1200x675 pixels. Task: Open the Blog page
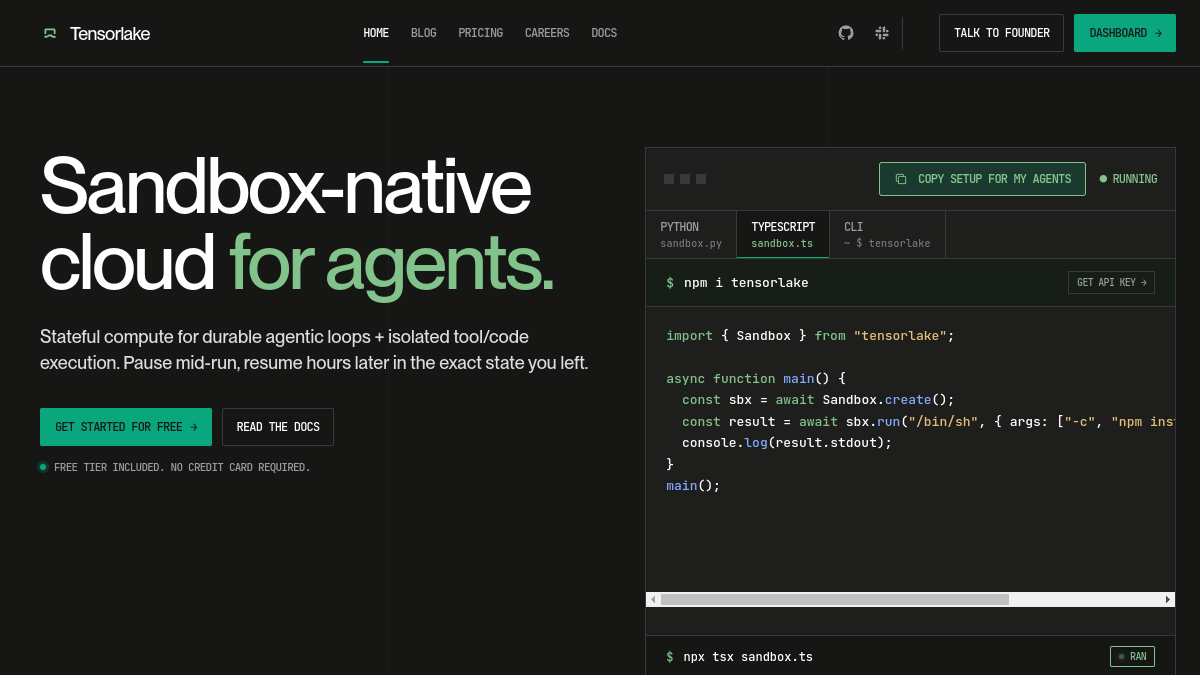[424, 33]
